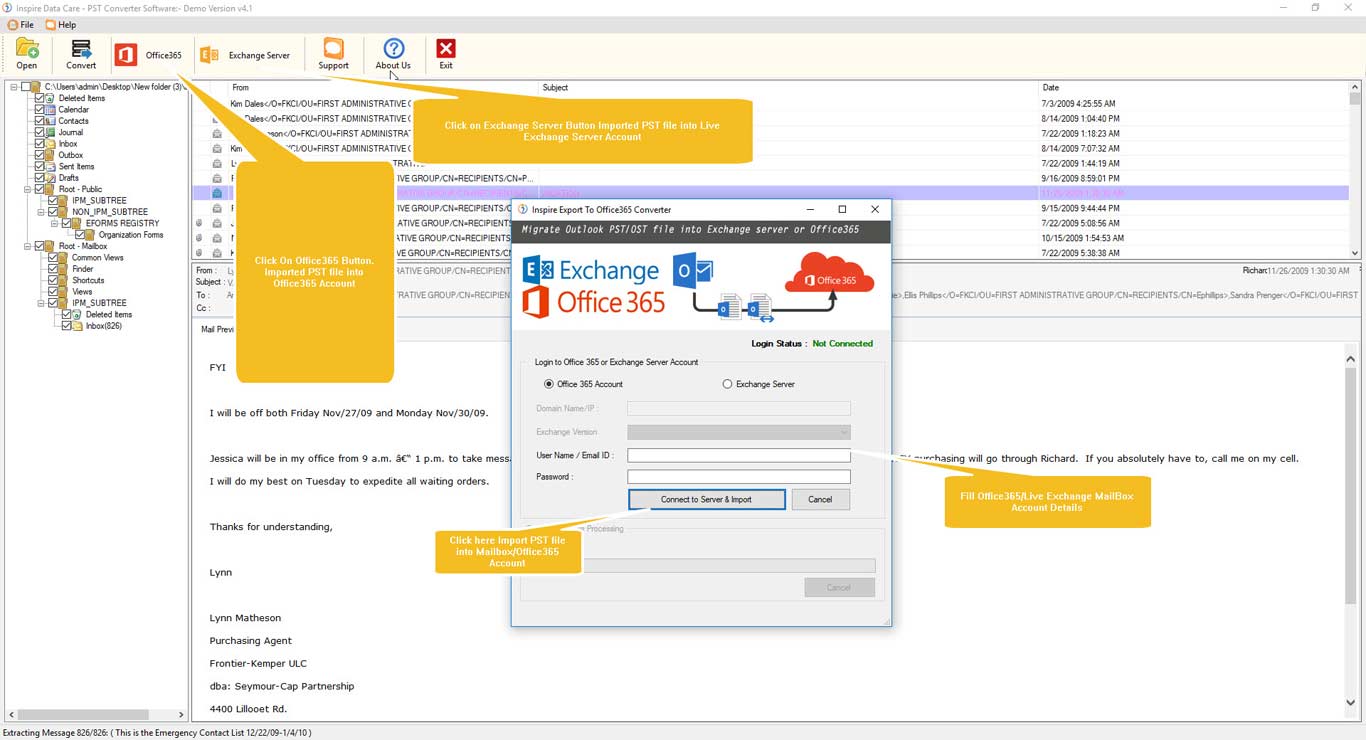The width and height of the screenshot is (1366, 740).
Task: Collapse the C:\Users root tree node
Action: pos(14,87)
